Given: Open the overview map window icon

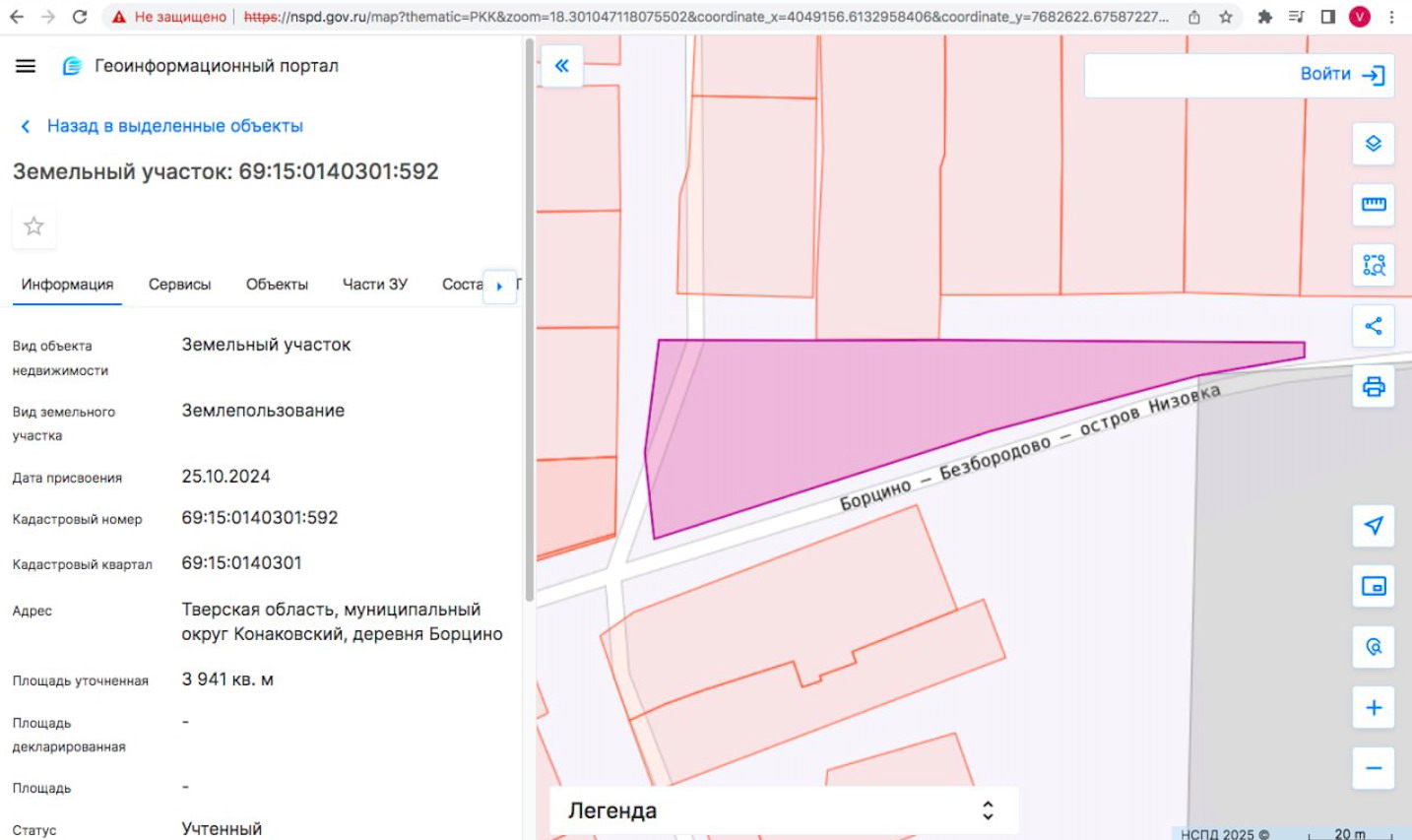Looking at the screenshot, I should [x=1374, y=587].
